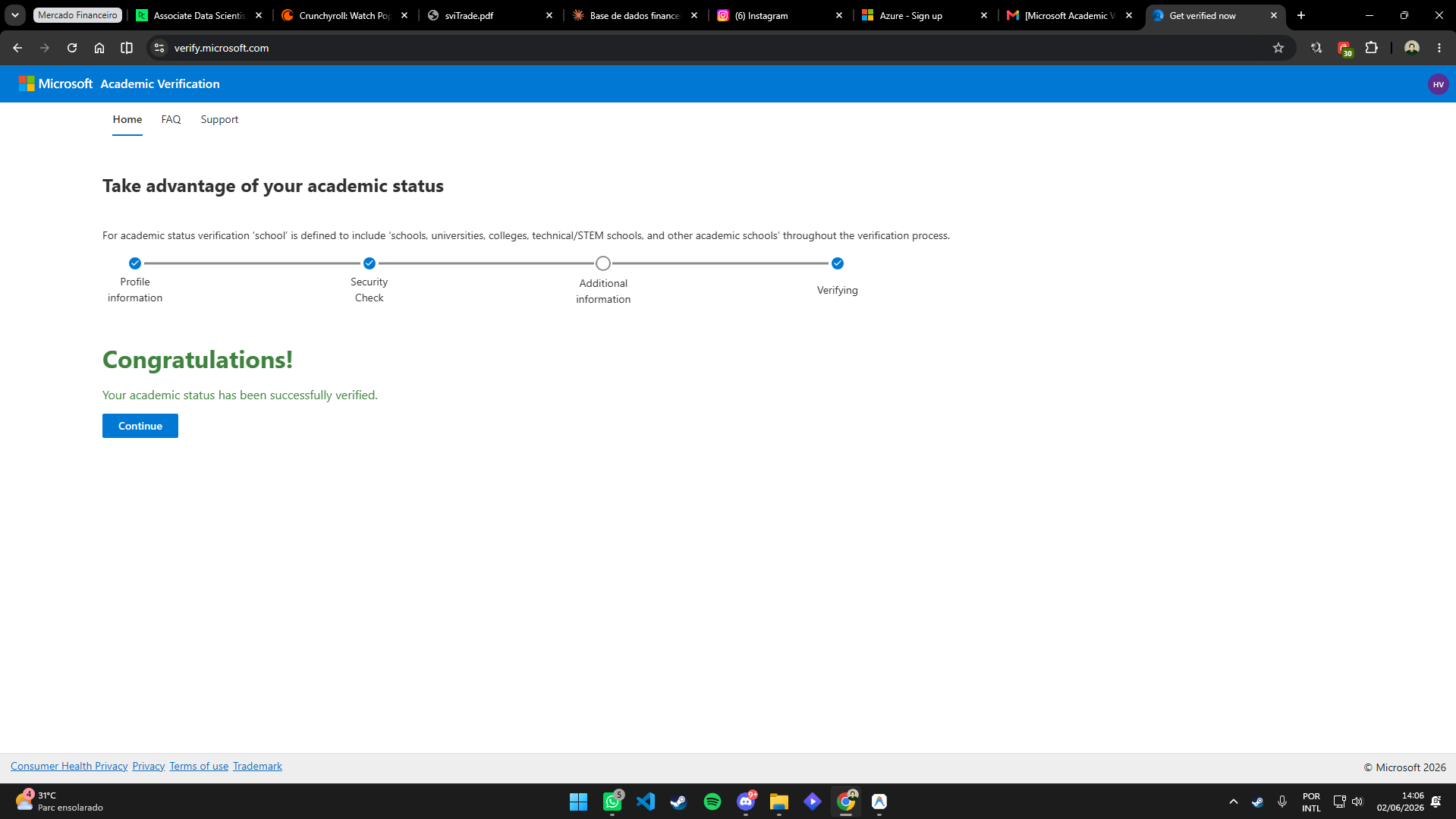Open the HV account avatar on the page
Image resolution: width=1456 pixels, height=819 pixels.
point(1438,84)
